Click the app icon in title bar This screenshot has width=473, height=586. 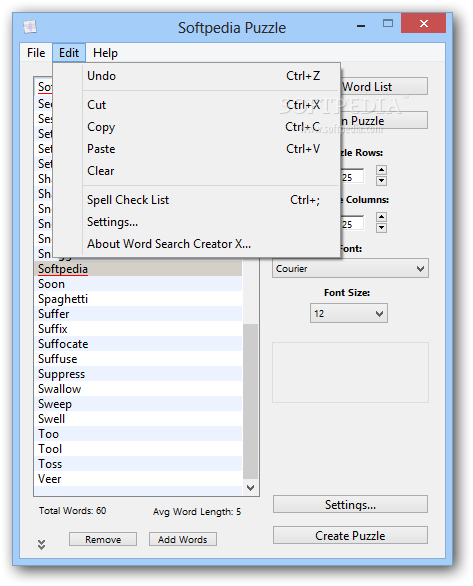pyautogui.click(x=30, y=27)
